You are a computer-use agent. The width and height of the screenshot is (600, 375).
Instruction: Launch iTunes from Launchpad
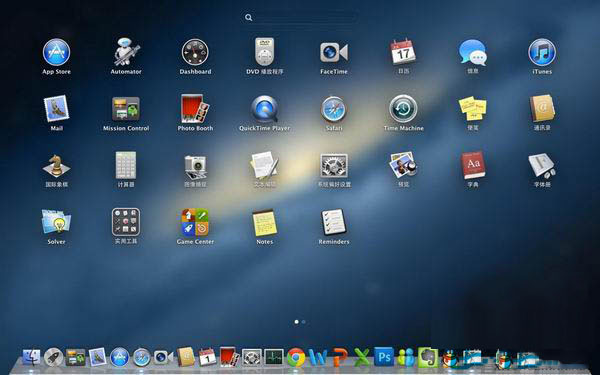pos(542,52)
